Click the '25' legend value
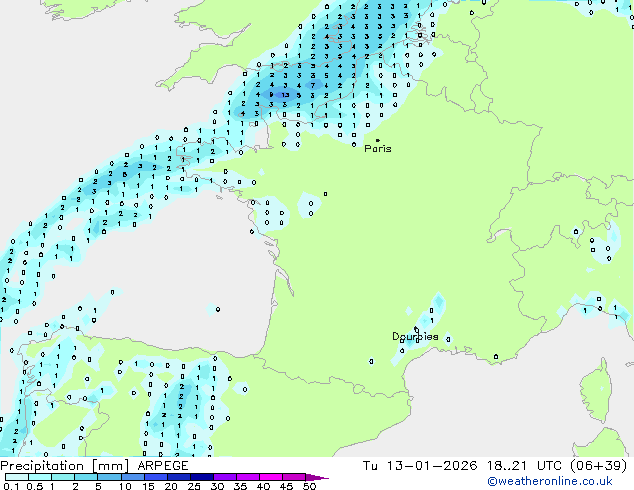Image resolution: width=634 pixels, height=490 pixels. pyautogui.click(x=194, y=486)
